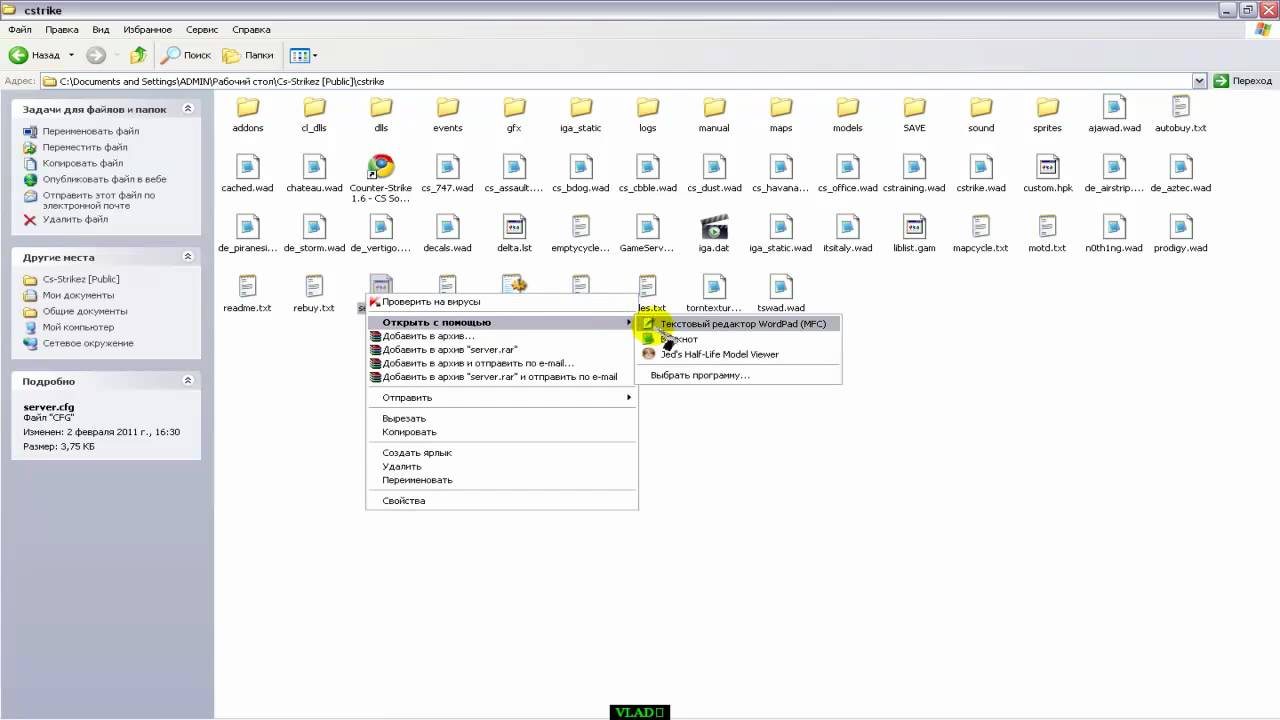1280x720 pixels.
Task: Click Копировать файл task link
Action: pos(83,163)
